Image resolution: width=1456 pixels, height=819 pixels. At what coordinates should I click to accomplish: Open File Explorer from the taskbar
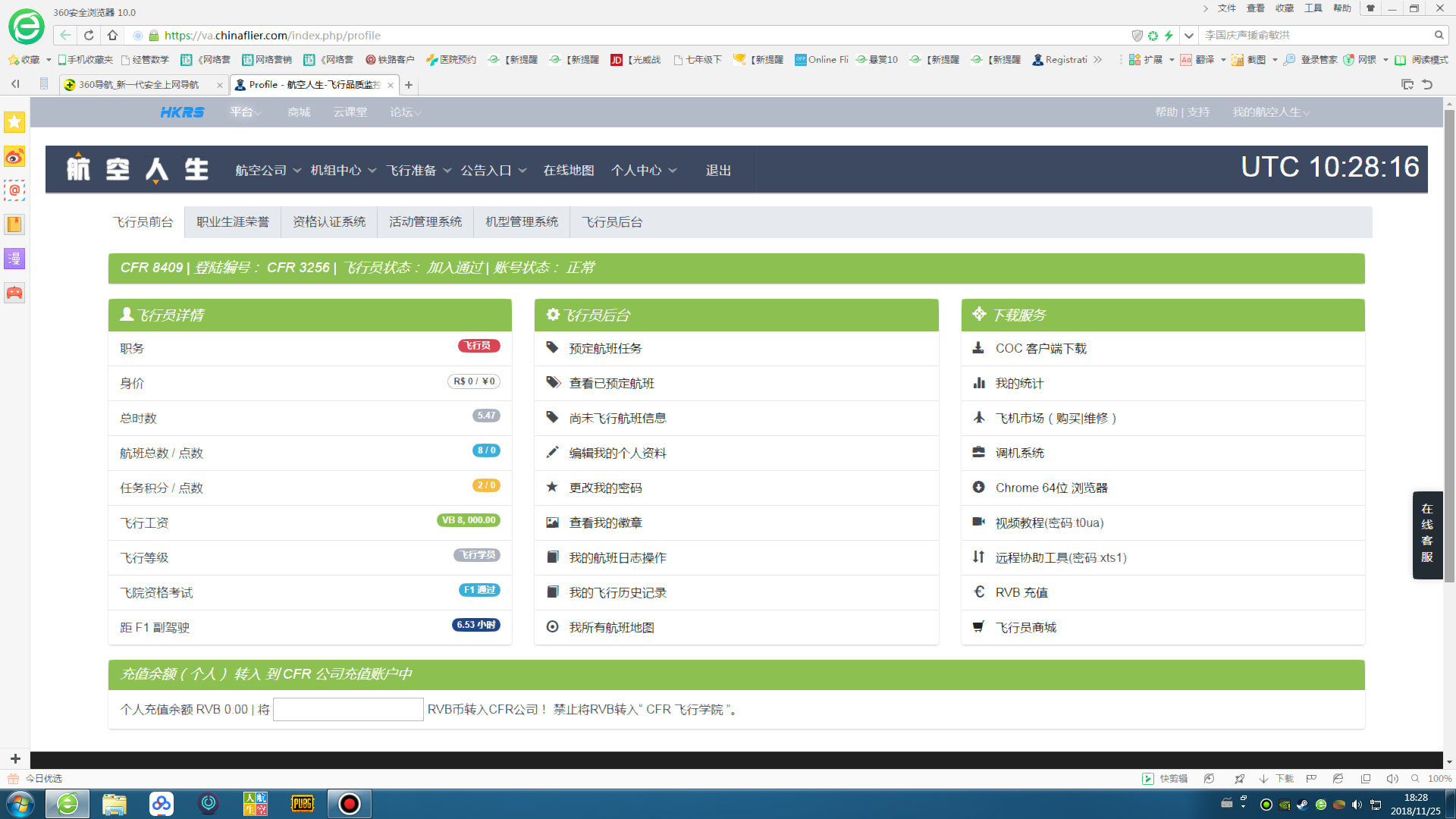(115, 804)
